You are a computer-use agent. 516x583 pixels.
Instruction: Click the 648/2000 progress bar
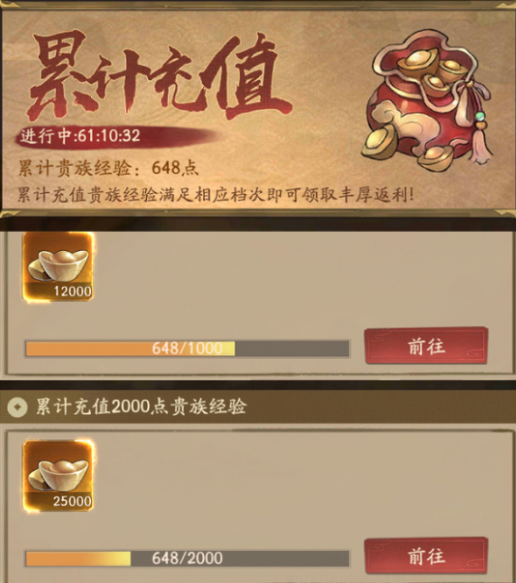[187, 558]
